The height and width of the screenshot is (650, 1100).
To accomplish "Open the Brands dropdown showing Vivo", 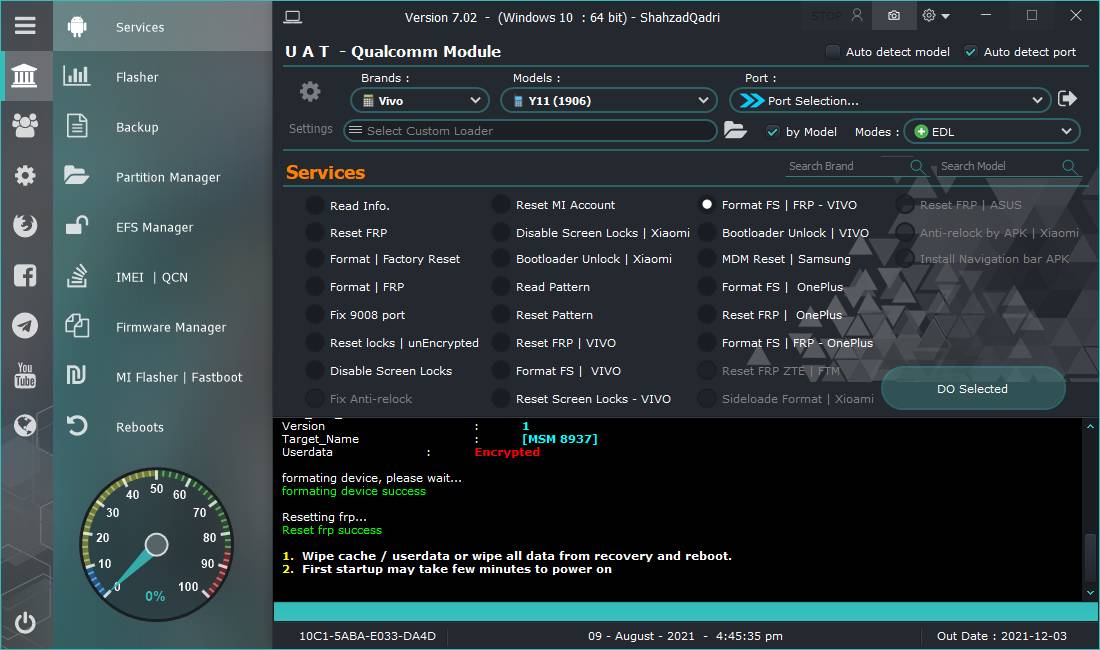I will (420, 100).
